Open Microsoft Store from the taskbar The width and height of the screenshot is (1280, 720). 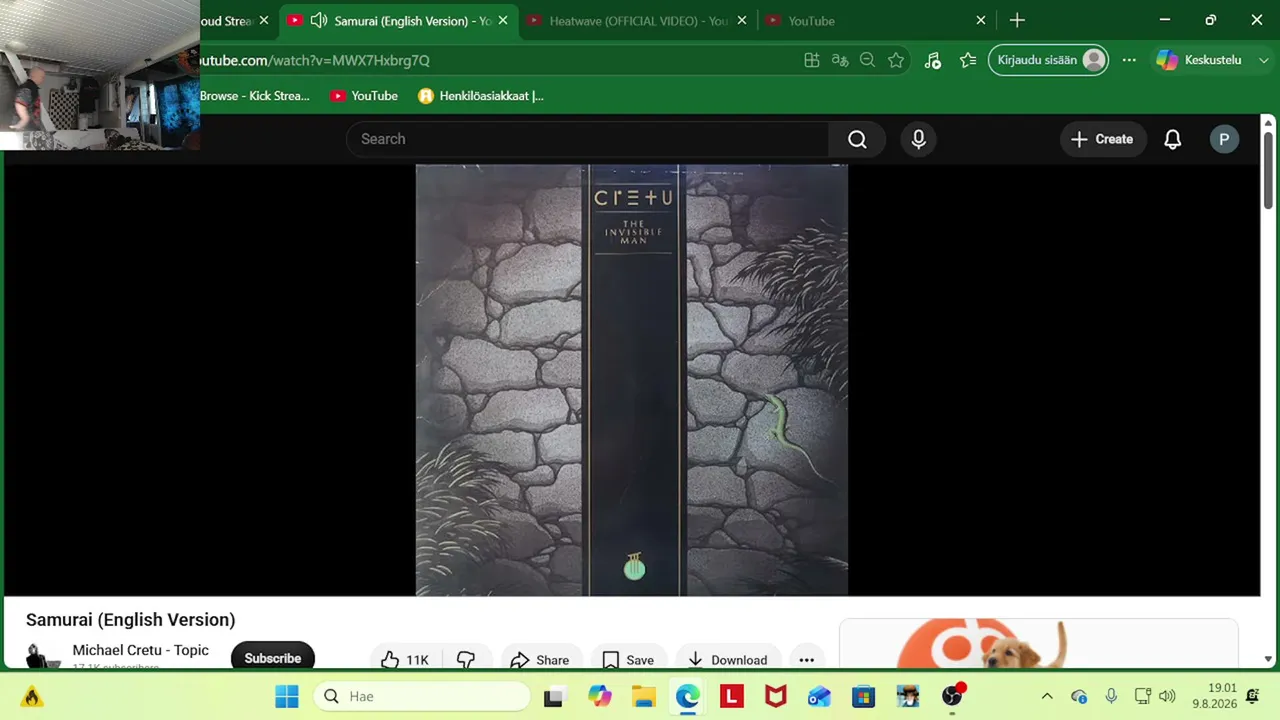coord(864,696)
